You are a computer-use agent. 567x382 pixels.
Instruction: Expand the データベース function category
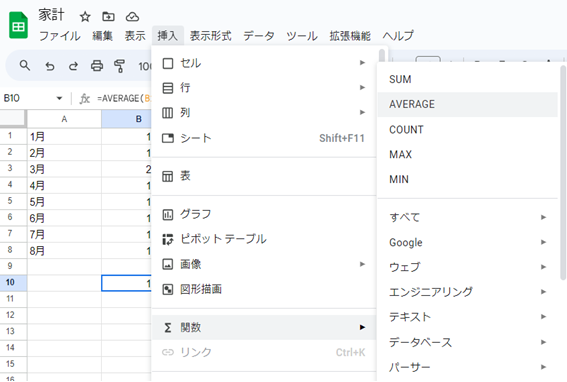tap(468, 342)
